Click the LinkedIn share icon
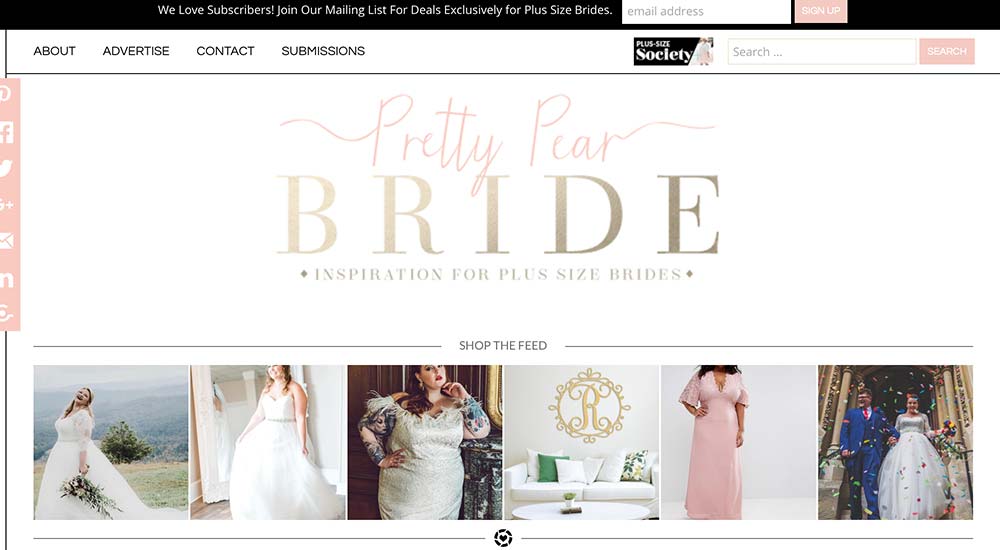The height and width of the screenshot is (550, 1000). coord(6,279)
